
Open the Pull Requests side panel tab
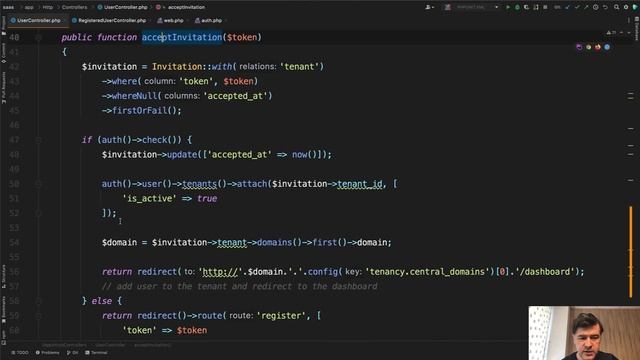tap(3, 87)
